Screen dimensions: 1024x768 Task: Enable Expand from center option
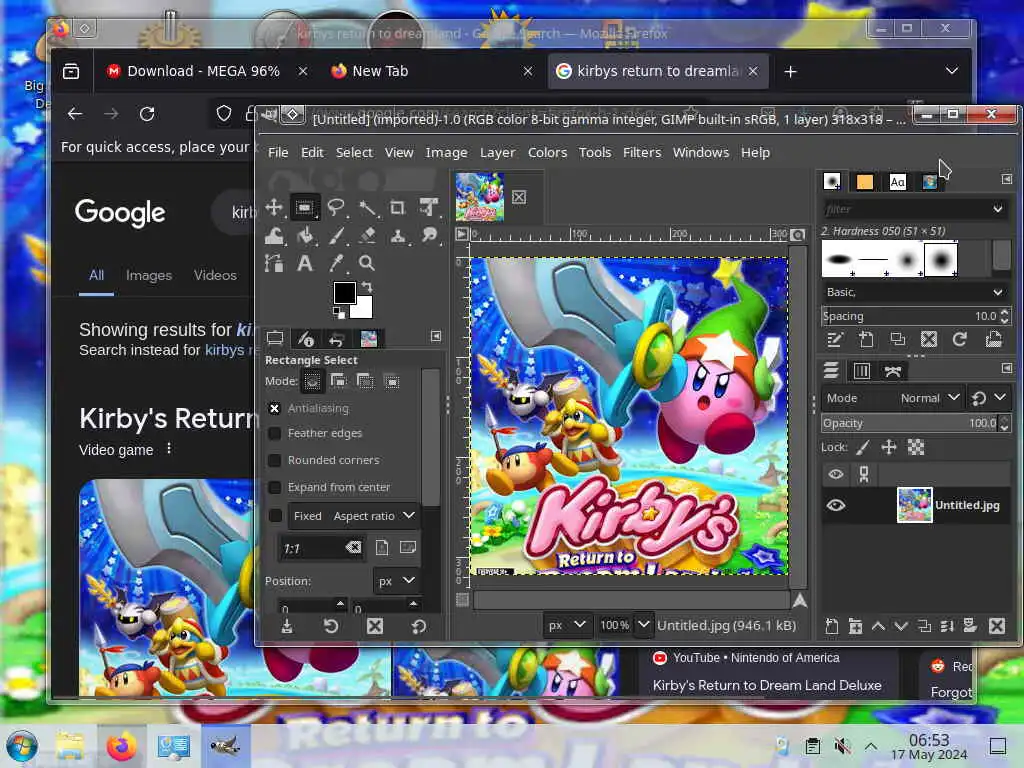click(x=274, y=487)
